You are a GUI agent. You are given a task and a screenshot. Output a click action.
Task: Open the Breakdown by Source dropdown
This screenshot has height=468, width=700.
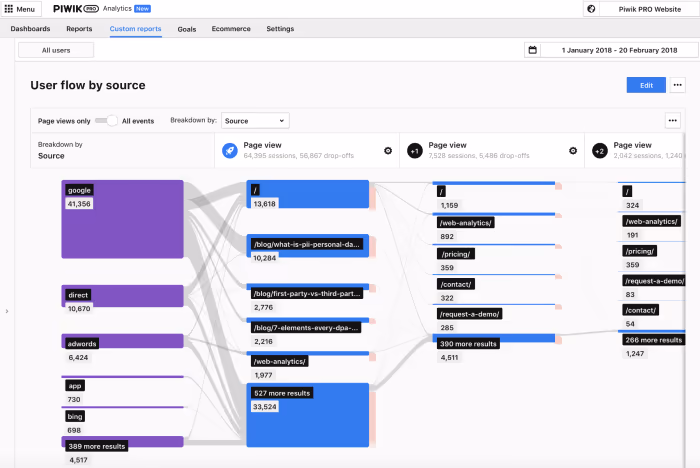tap(255, 121)
